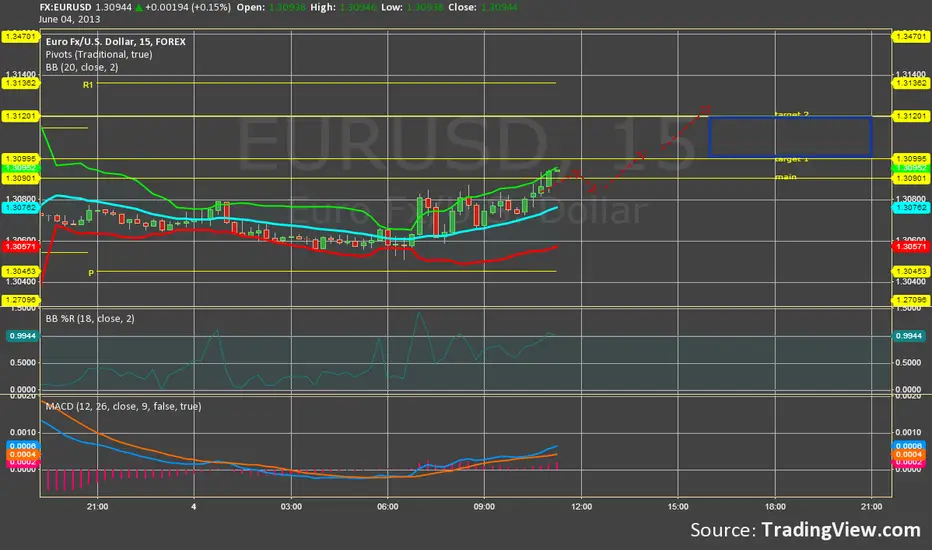
Task: Click the 1.31362 label on the left price scale
Action: (21, 83)
